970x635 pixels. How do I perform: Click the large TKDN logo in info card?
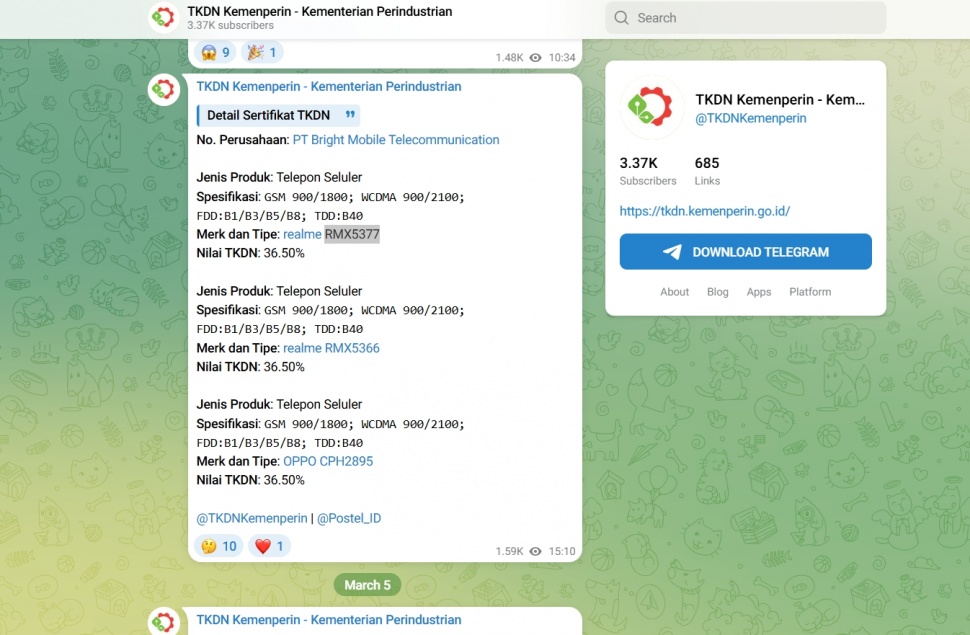pyautogui.click(x=651, y=108)
